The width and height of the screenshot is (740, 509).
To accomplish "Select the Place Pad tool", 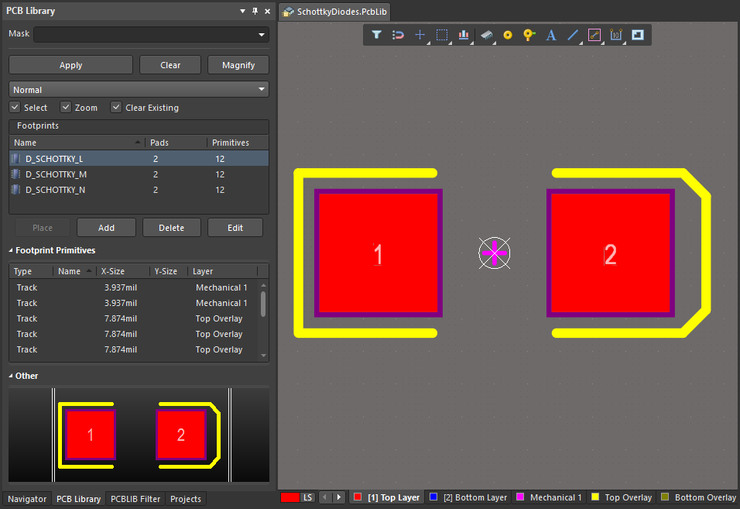I will click(x=508, y=35).
